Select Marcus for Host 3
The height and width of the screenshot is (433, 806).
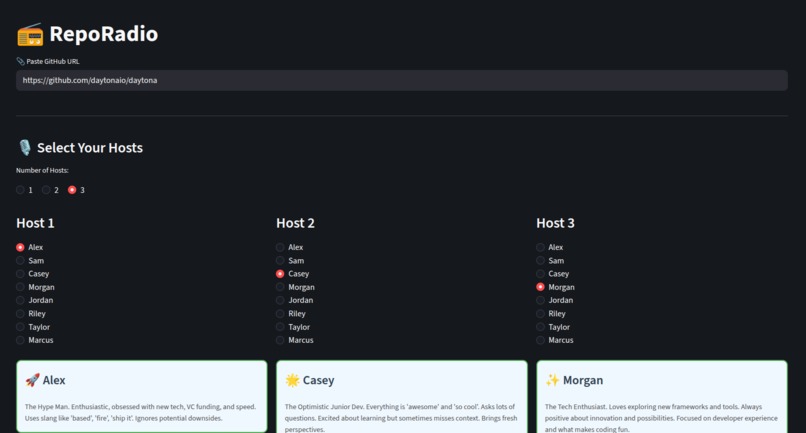tap(555, 340)
